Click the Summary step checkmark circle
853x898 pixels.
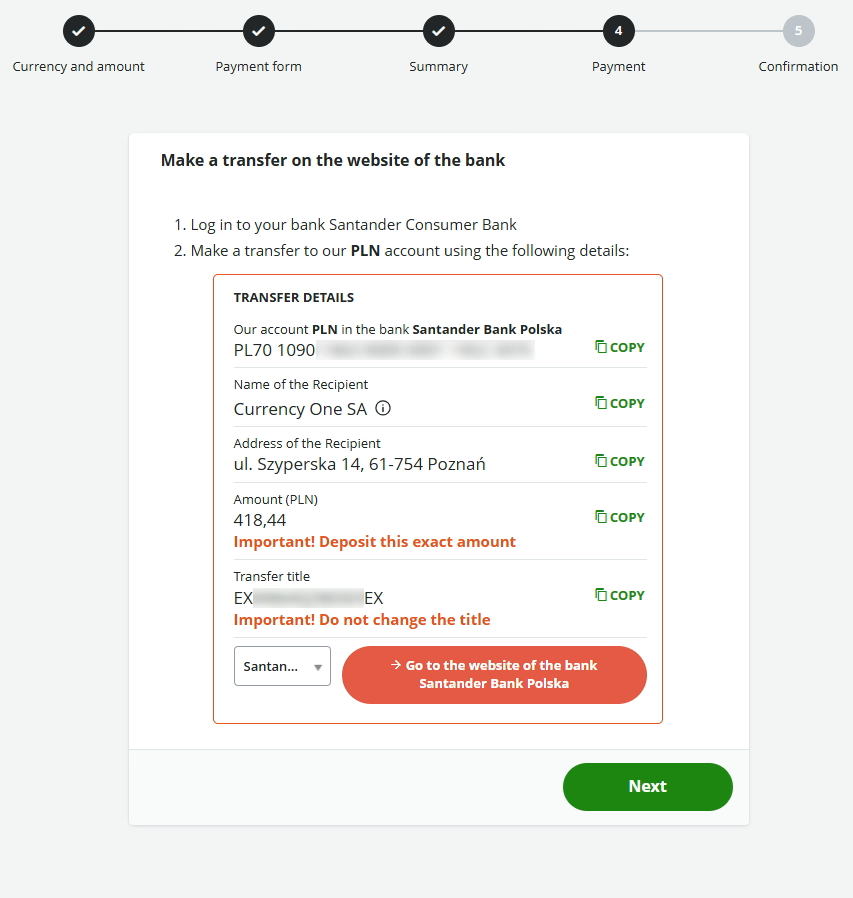[x=439, y=31]
